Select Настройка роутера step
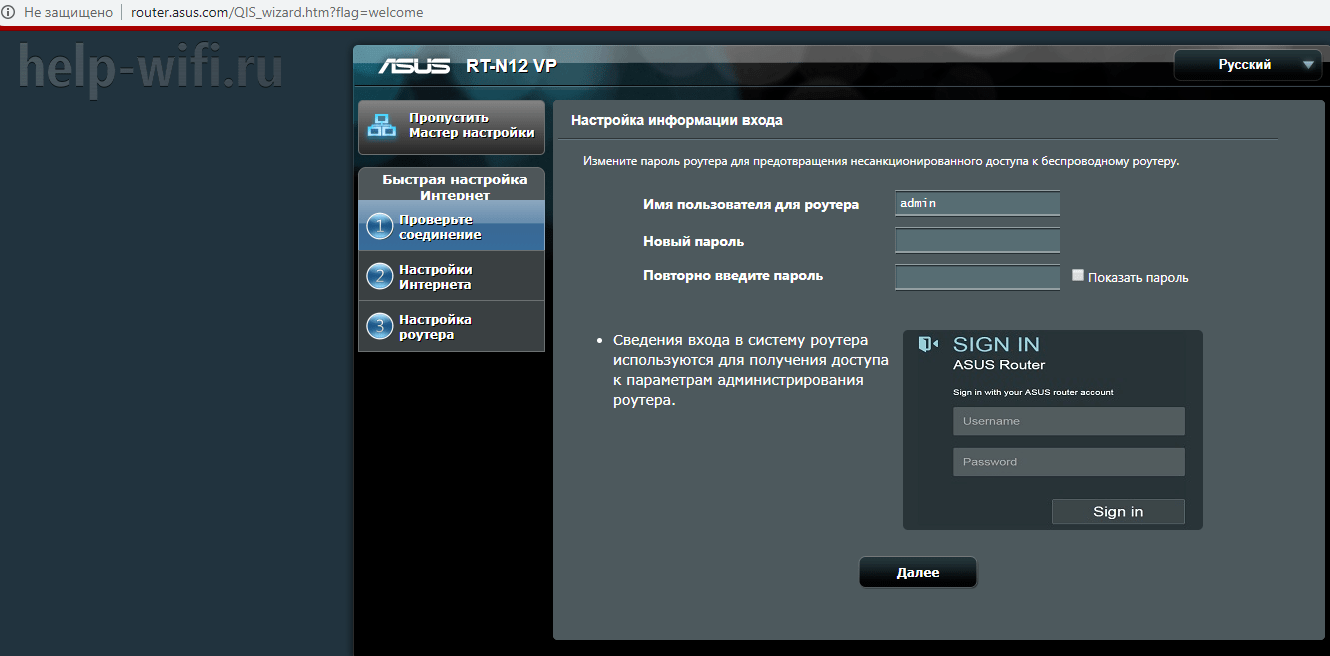 (x=451, y=327)
